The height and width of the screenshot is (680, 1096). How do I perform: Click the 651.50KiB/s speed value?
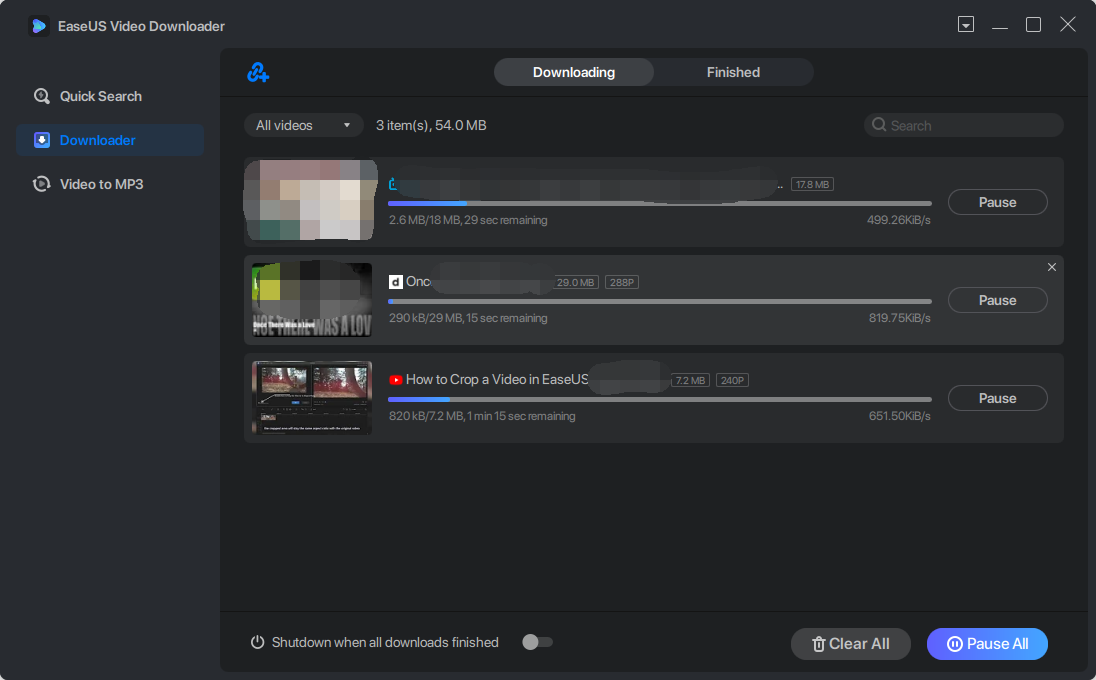pyautogui.click(x=900, y=415)
